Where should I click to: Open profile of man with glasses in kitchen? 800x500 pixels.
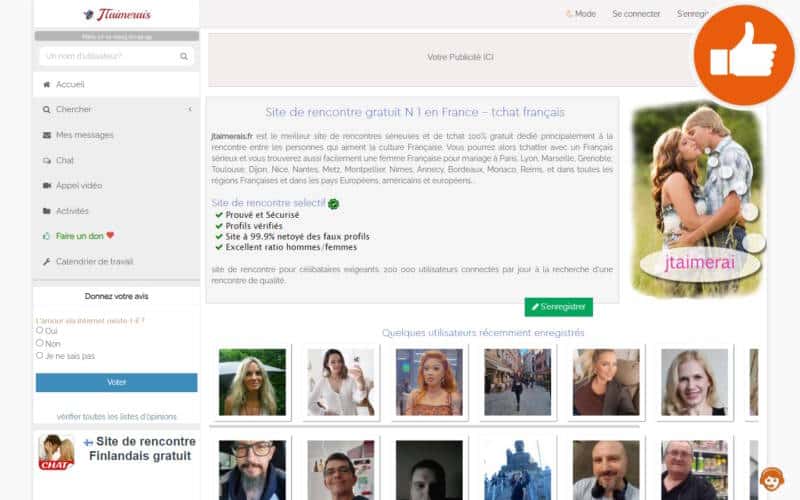(341, 470)
